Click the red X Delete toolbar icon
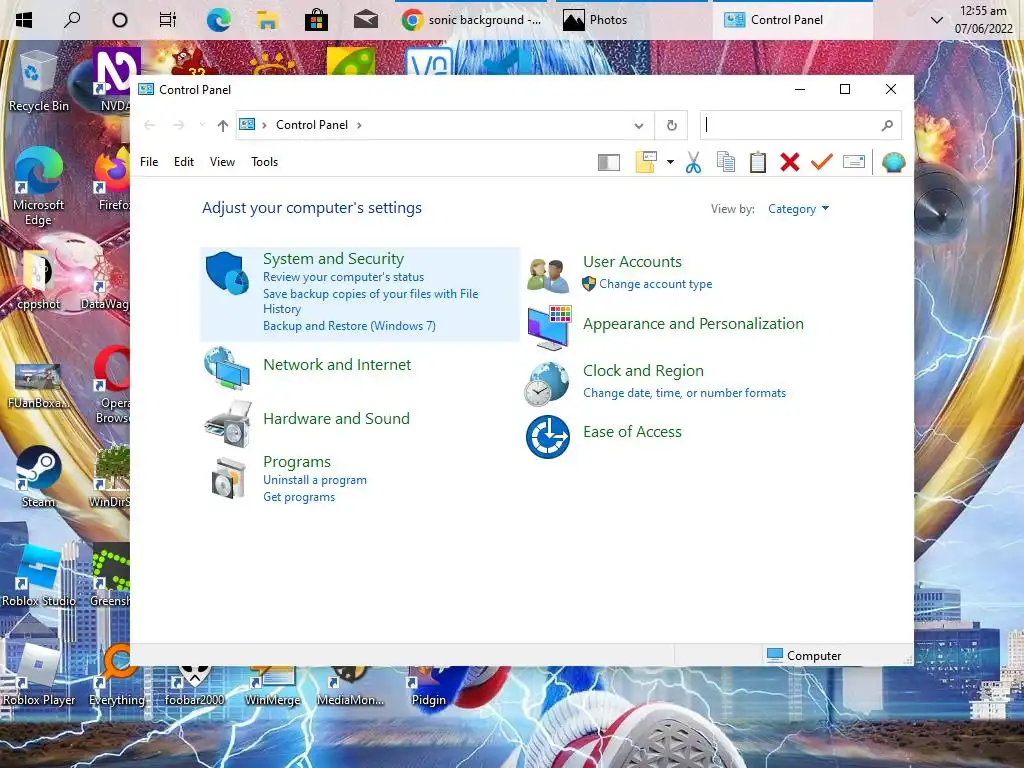This screenshot has height=768, width=1024. point(790,162)
